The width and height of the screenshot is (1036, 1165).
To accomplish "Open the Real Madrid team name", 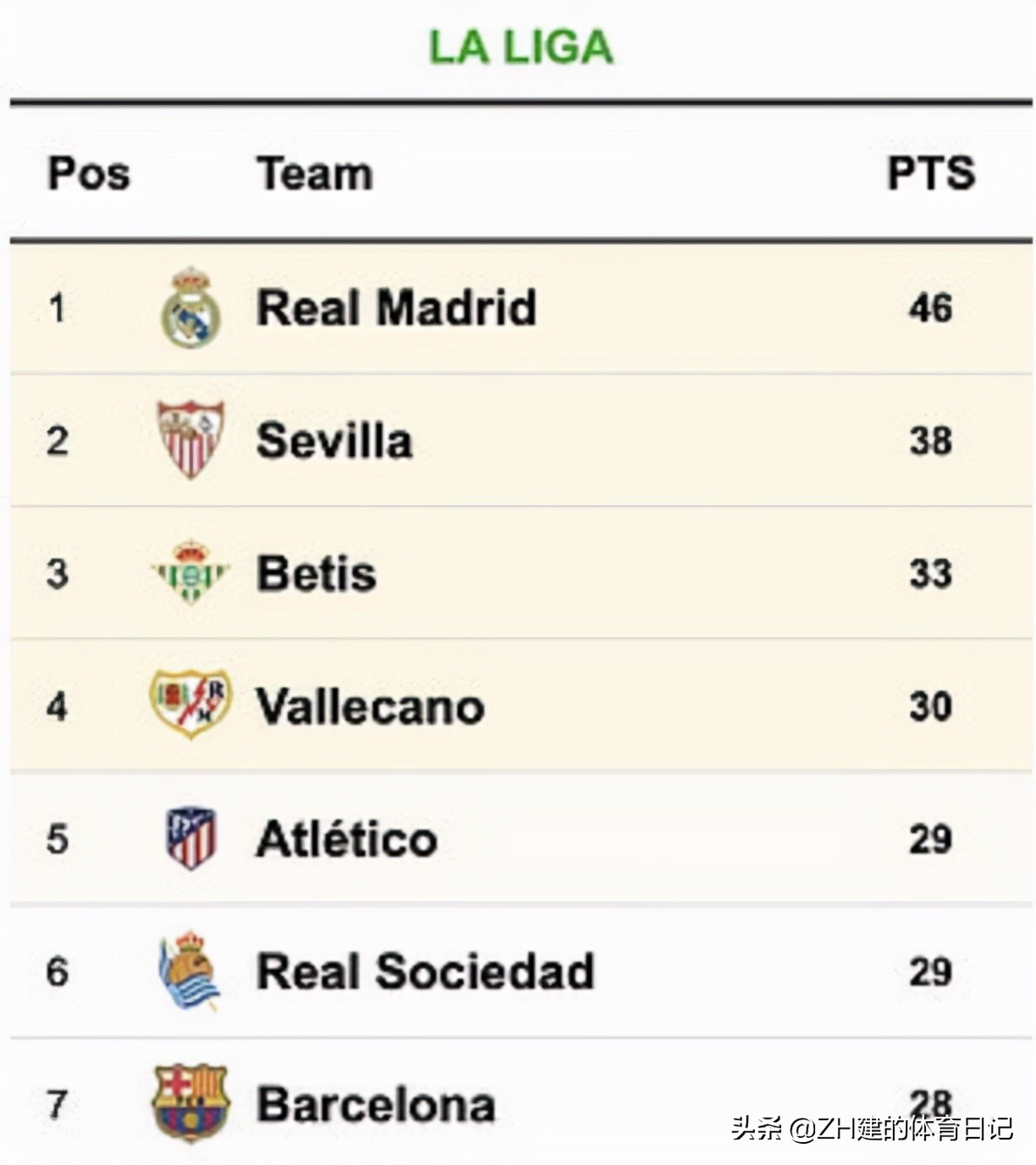I will [396, 307].
